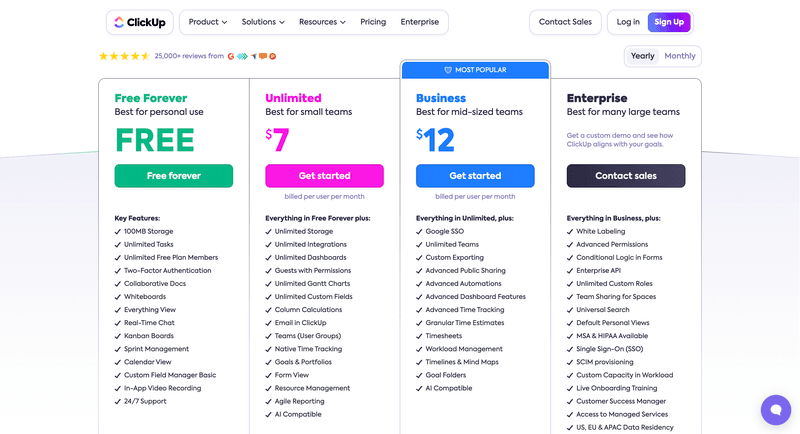This screenshot has width=800, height=434.
Task: Click Advanced Automations feature
Action: (x=463, y=284)
